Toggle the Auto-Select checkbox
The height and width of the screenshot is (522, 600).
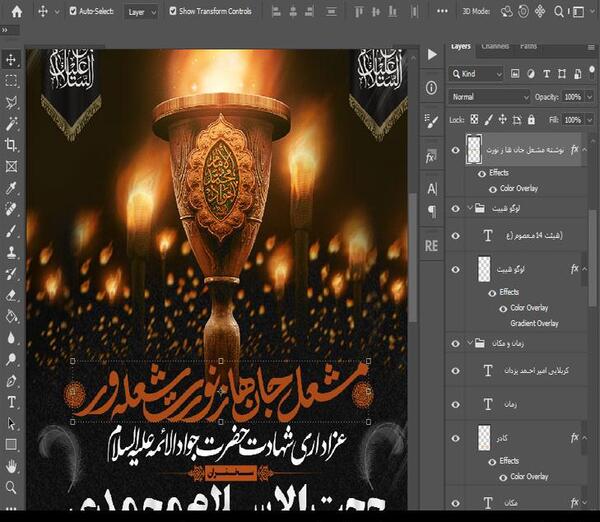point(73,11)
